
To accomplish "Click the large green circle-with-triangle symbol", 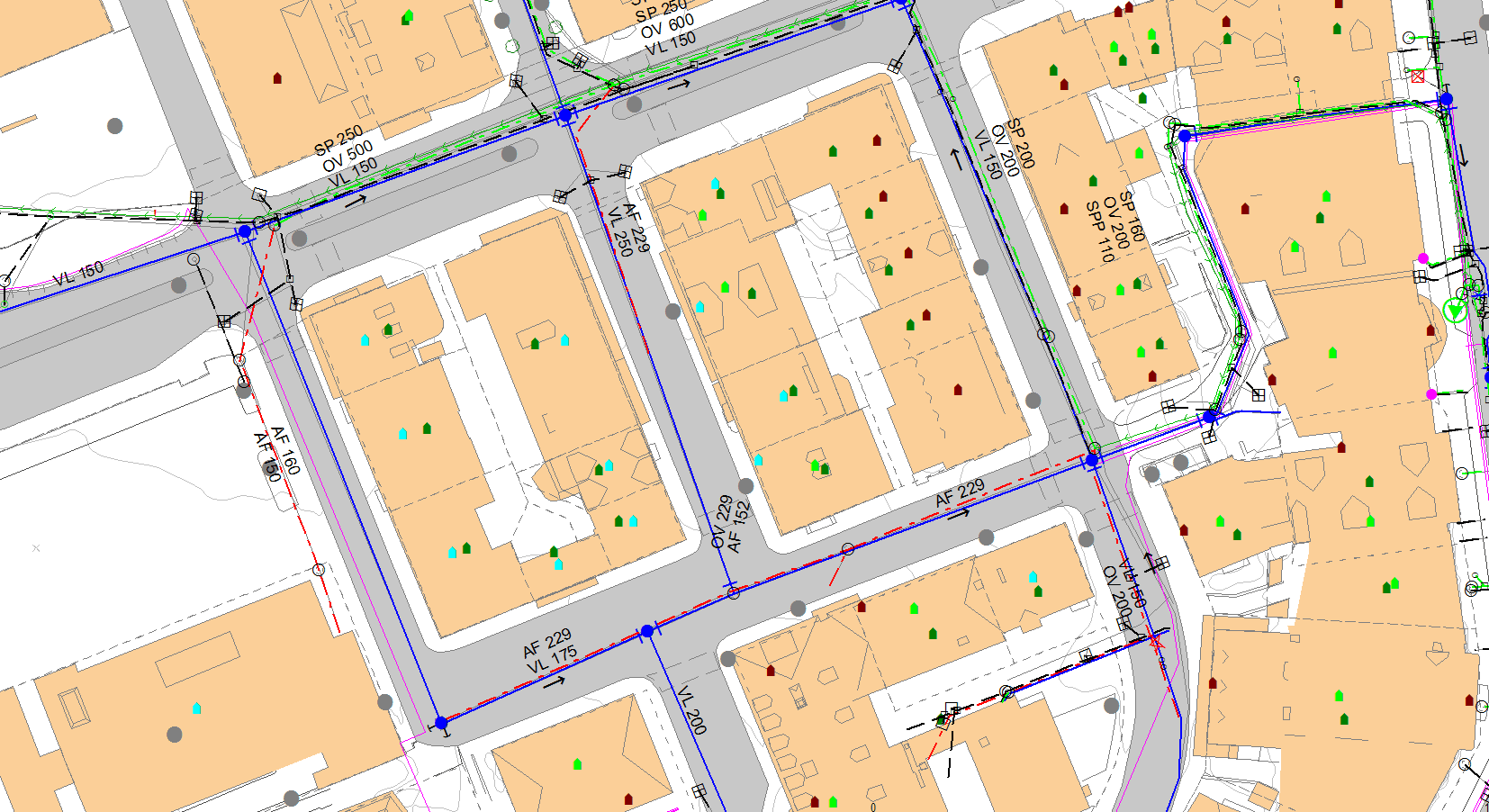I will click(1455, 311).
